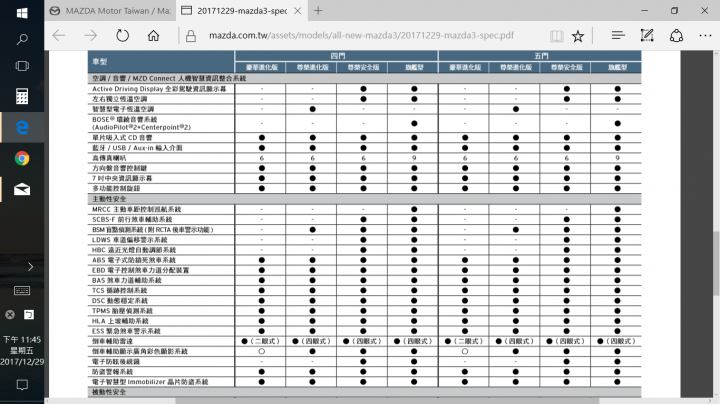This screenshot has height=404, width=720.
Task: Click the Microsoft Edge taskbar icon
Action: point(22,127)
